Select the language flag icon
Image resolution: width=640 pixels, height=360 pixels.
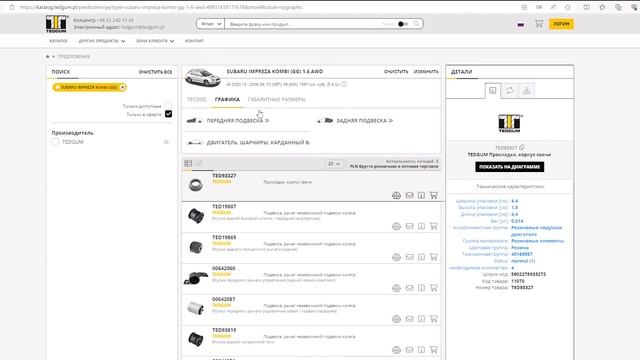click(x=521, y=24)
